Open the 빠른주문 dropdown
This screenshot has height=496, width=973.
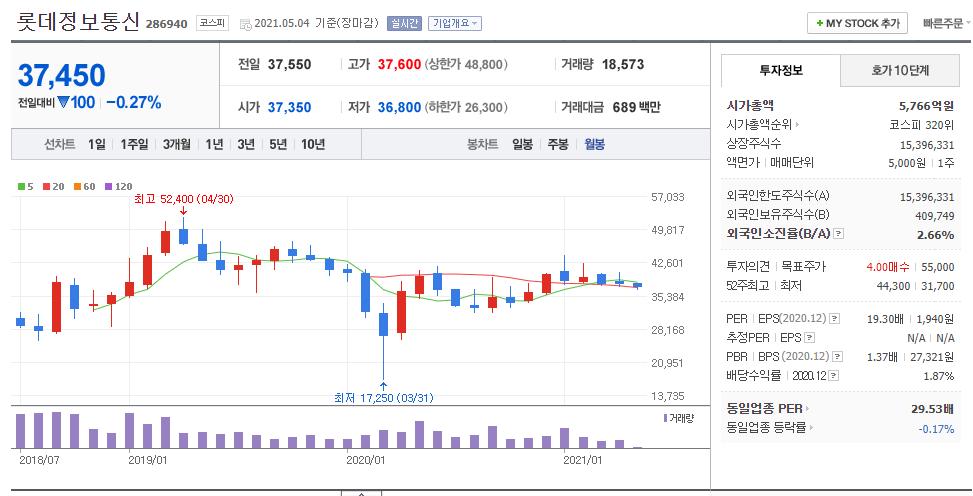point(946,23)
